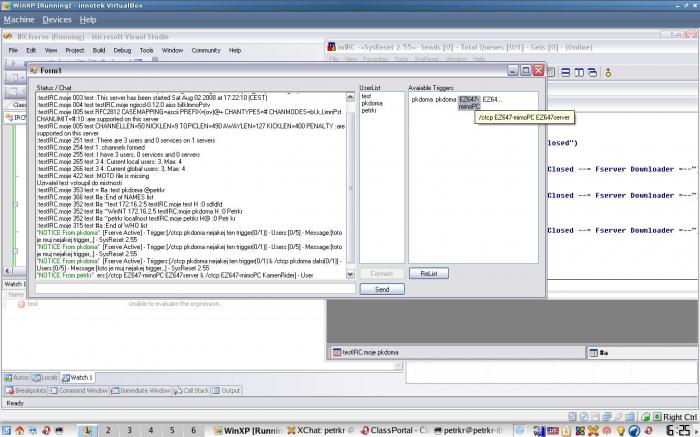
Task: Click the message input field above Send
Action: 195,288
